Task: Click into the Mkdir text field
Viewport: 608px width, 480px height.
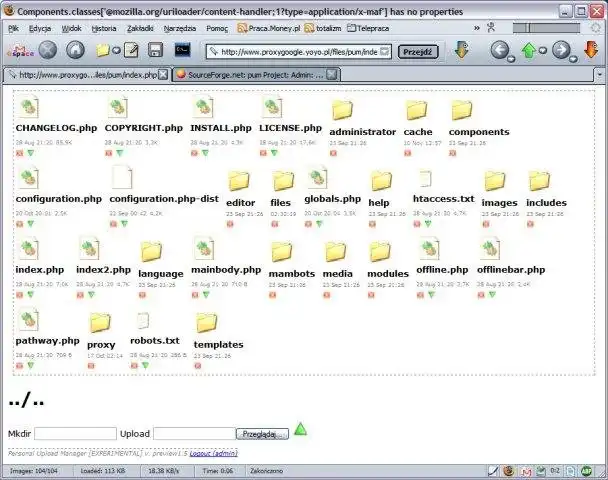Action: 75,433
